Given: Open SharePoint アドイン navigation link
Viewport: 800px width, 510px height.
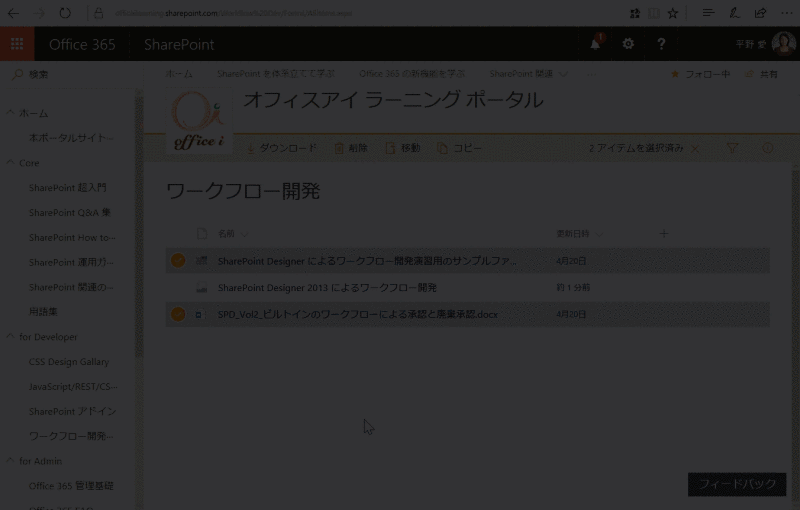Looking at the screenshot, I should click(x=72, y=412).
